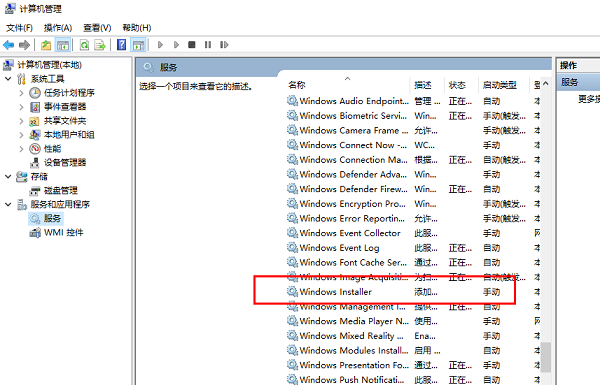Select Windows Encryption Provider row
The image size is (600, 385).
pyautogui.click(x=412, y=204)
